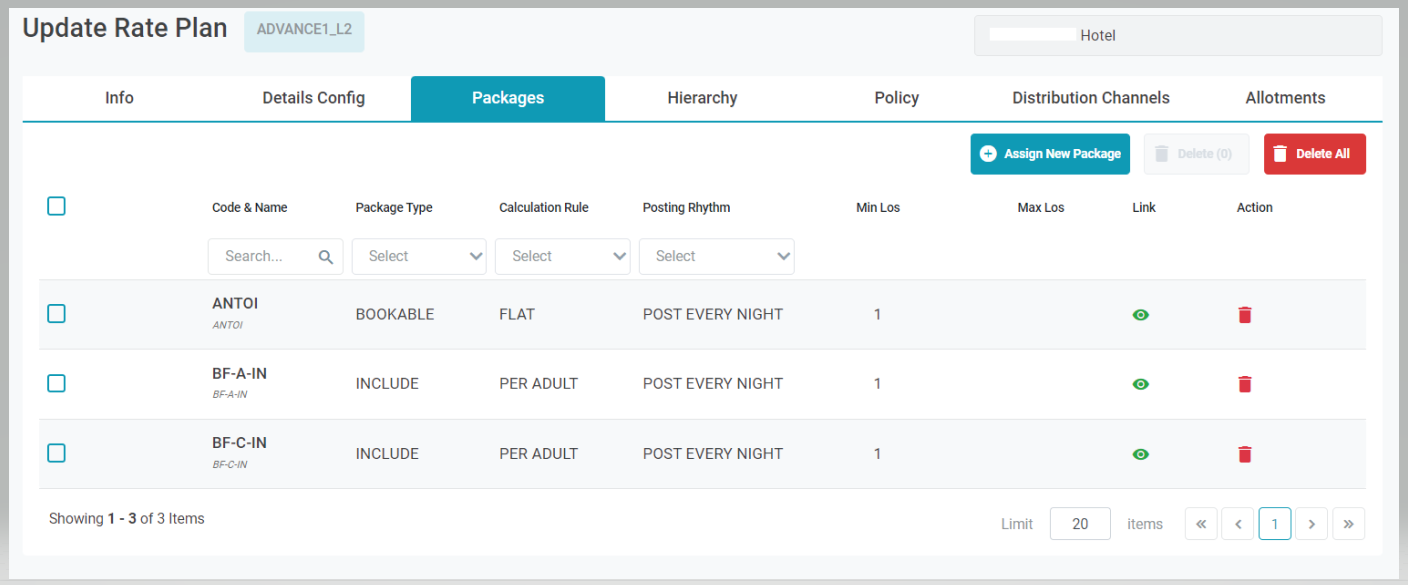Click Assign New Package button
This screenshot has width=1408, height=585.
(x=1050, y=154)
